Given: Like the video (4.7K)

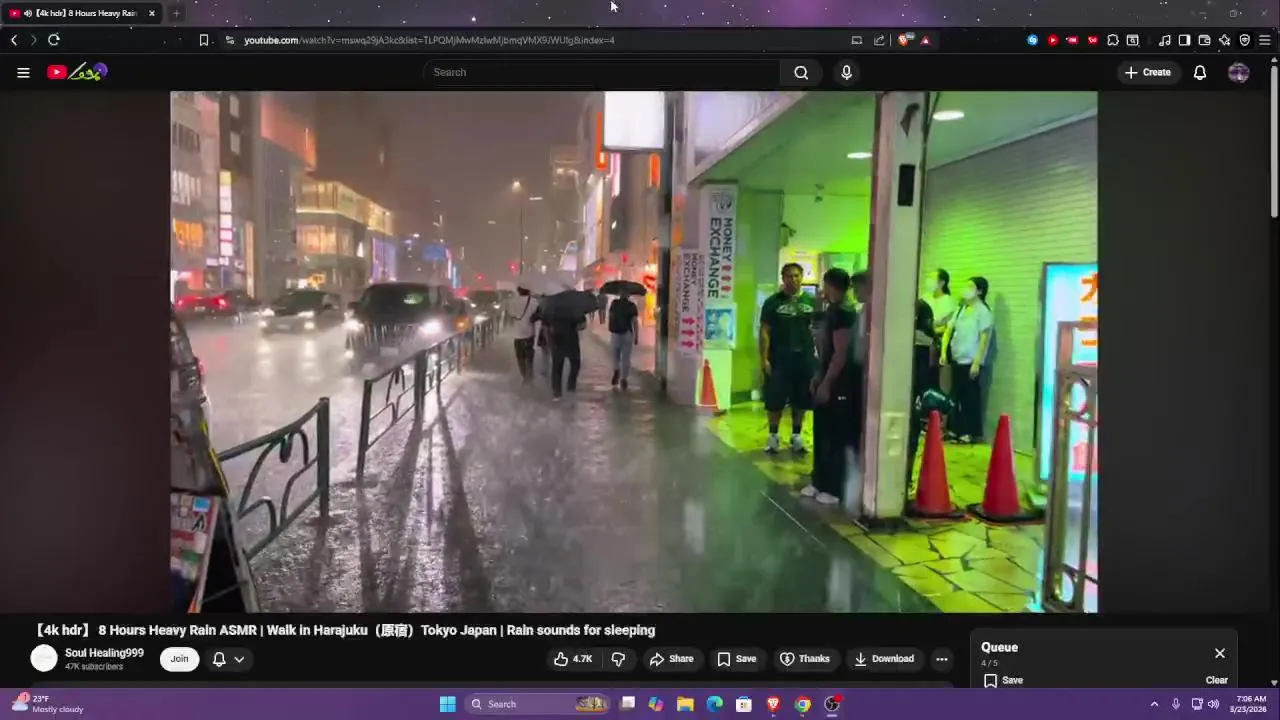Looking at the screenshot, I should click(x=573, y=659).
